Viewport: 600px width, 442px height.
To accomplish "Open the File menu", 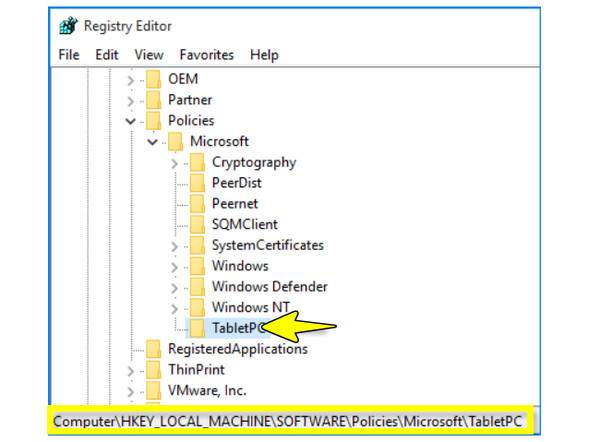I will (x=69, y=55).
